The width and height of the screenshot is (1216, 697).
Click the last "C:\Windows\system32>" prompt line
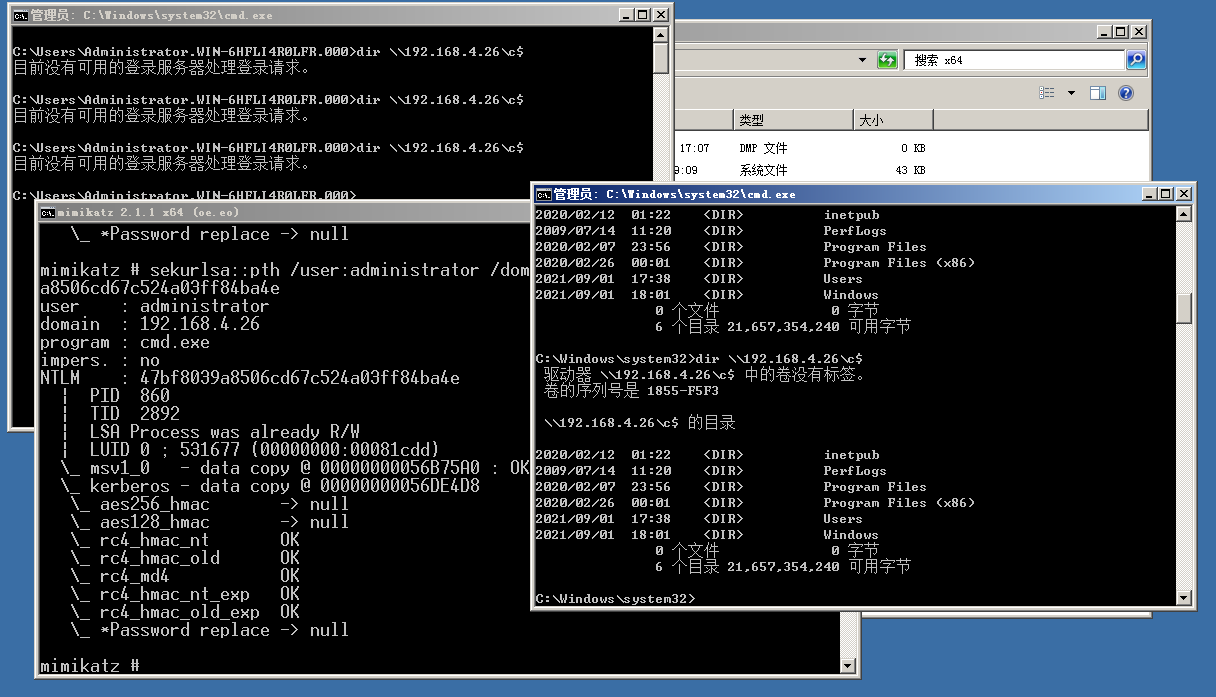[615, 599]
